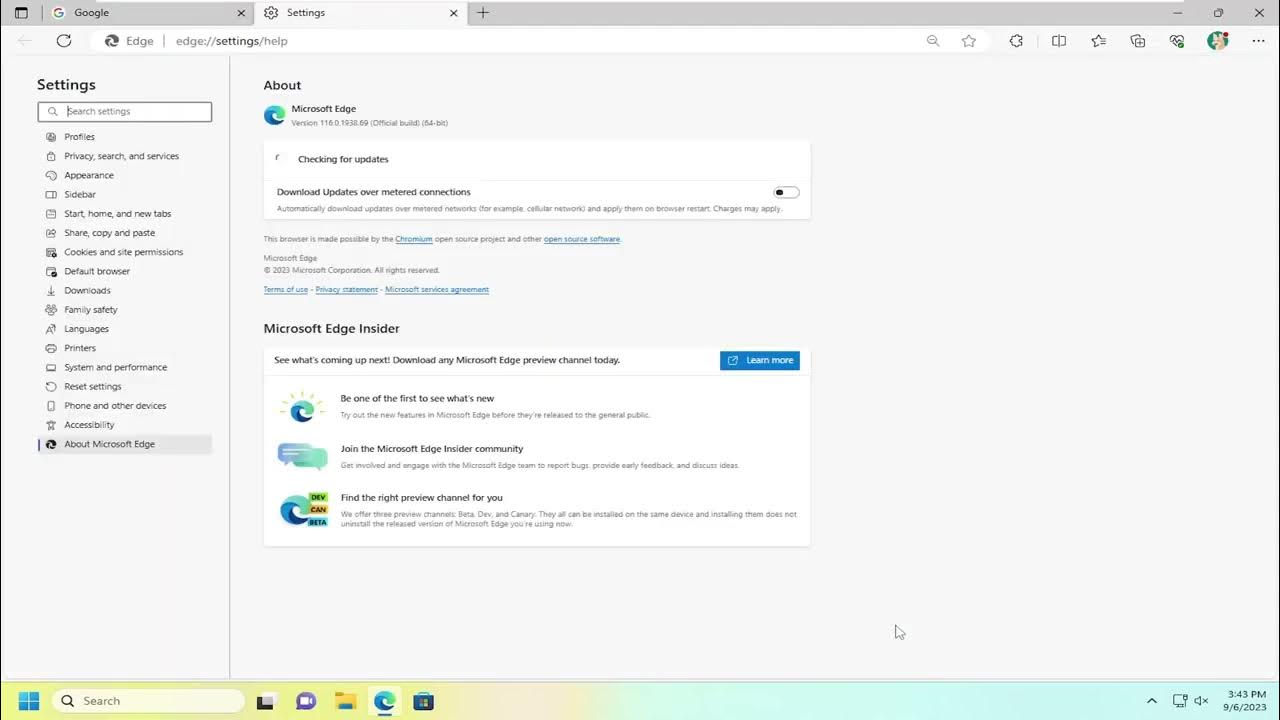Viewport: 1280px width, 720px height.
Task: Open the open source software link
Action: [582, 239]
